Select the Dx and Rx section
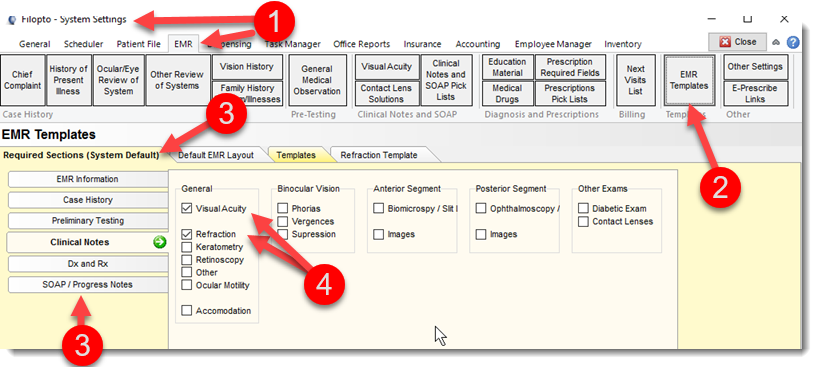Viewport: 817px width, 367px height. click(88, 264)
